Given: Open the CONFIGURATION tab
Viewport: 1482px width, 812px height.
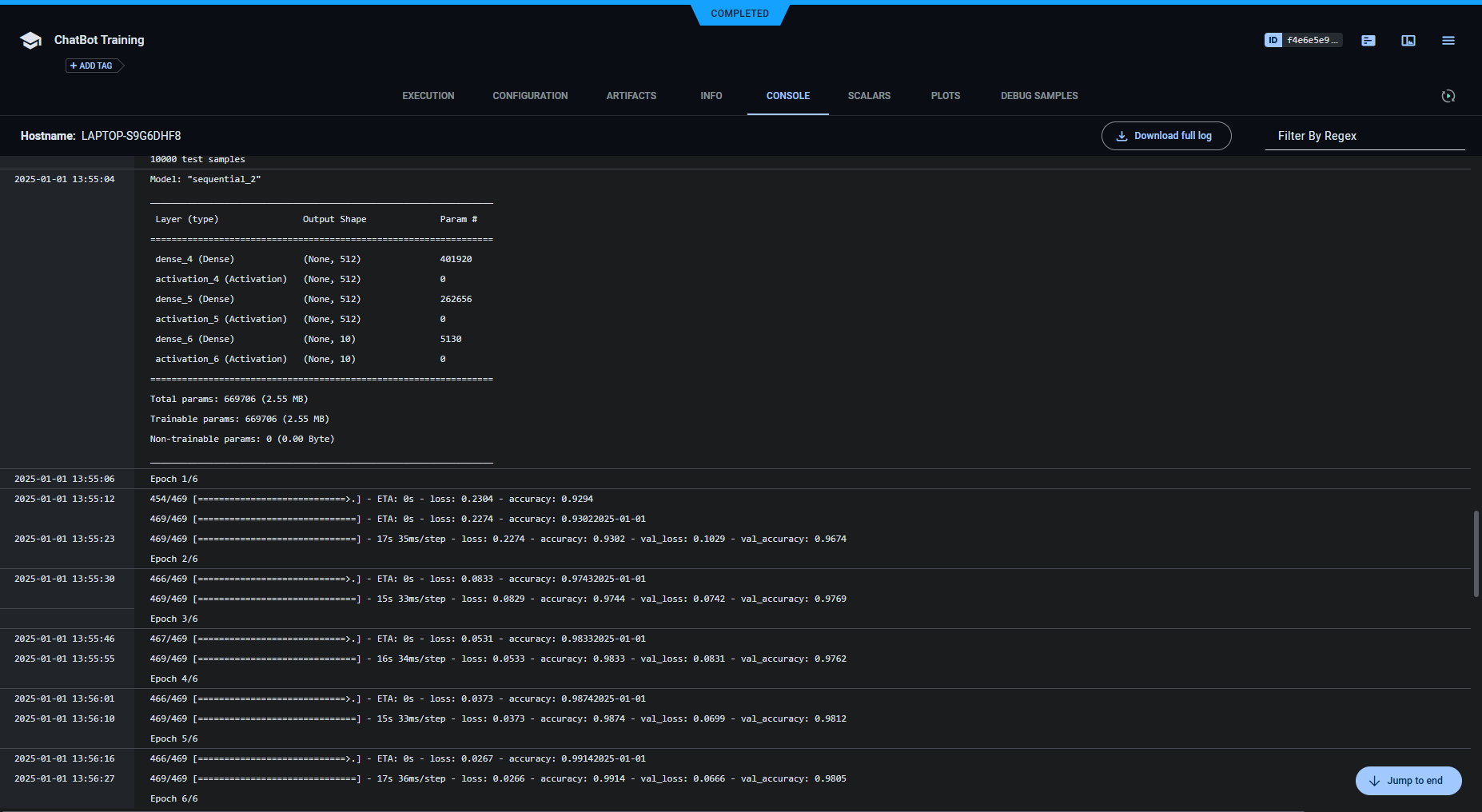Looking at the screenshot, I should pyautogui.click(x=529, y=96).
